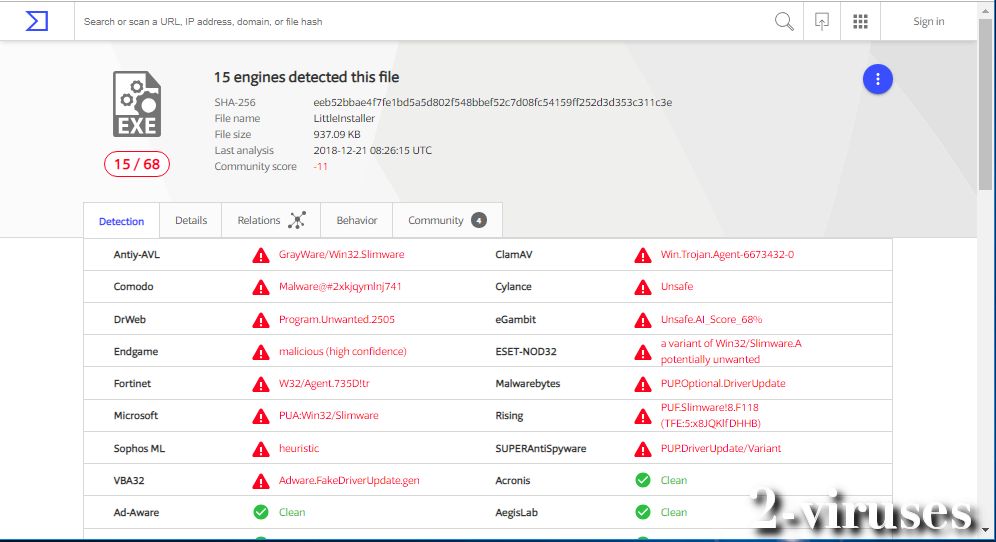
Task: Click the ESET-NOD32 engine name
Action: pyautogui.click(x=526, y=351)
